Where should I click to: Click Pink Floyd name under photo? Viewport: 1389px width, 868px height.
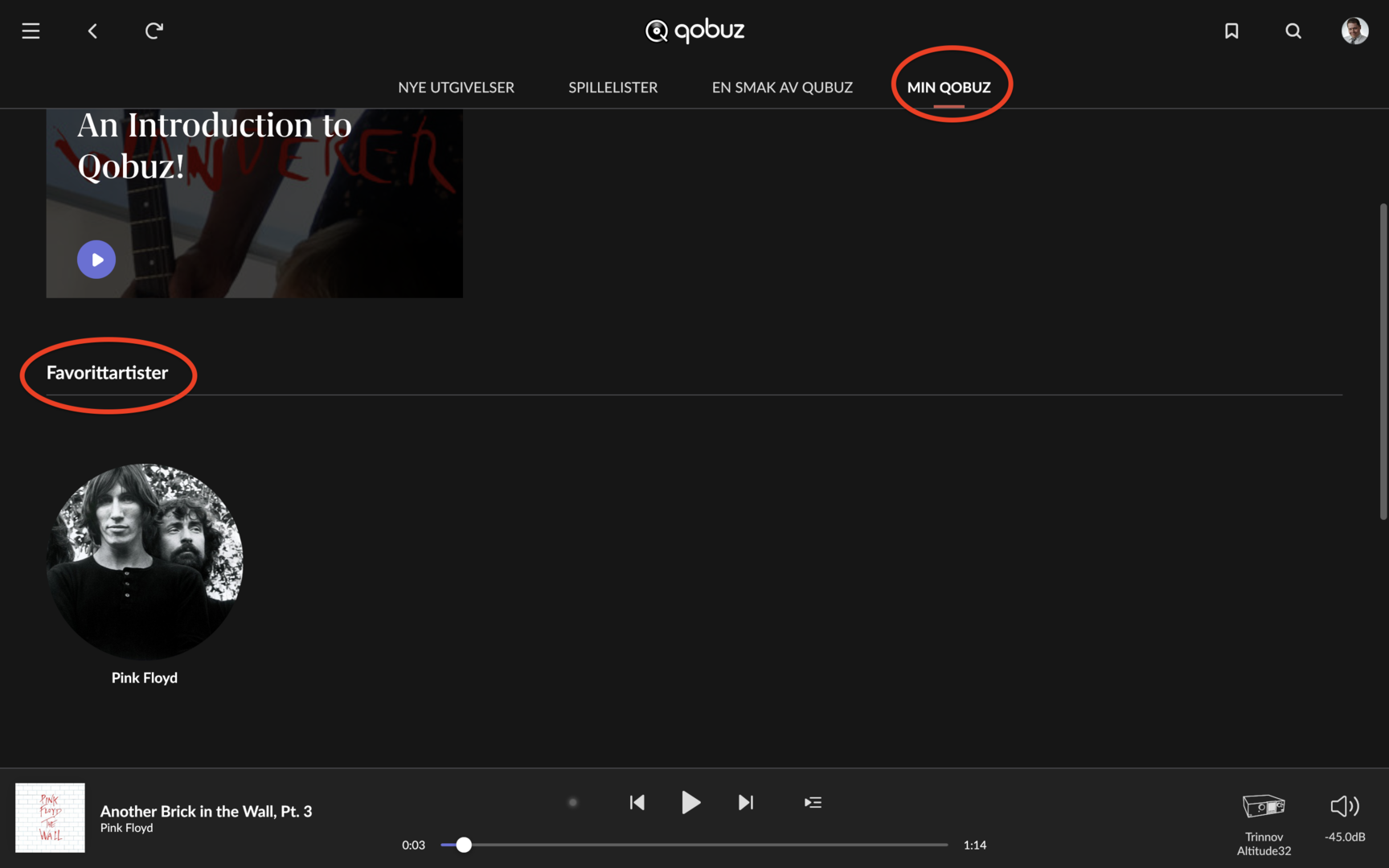pos(145,678)
